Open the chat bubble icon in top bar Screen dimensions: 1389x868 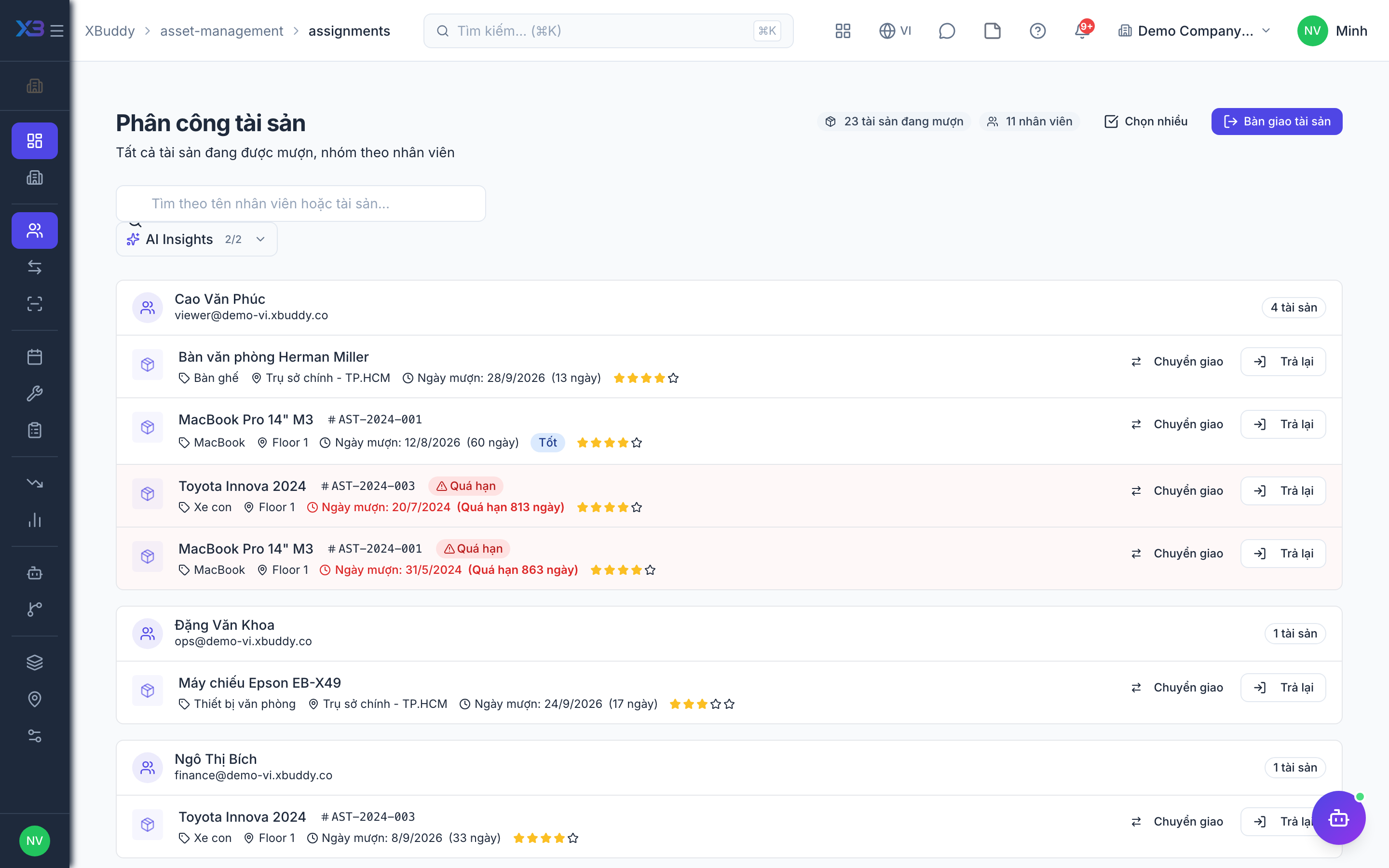[x=946, y=30]
